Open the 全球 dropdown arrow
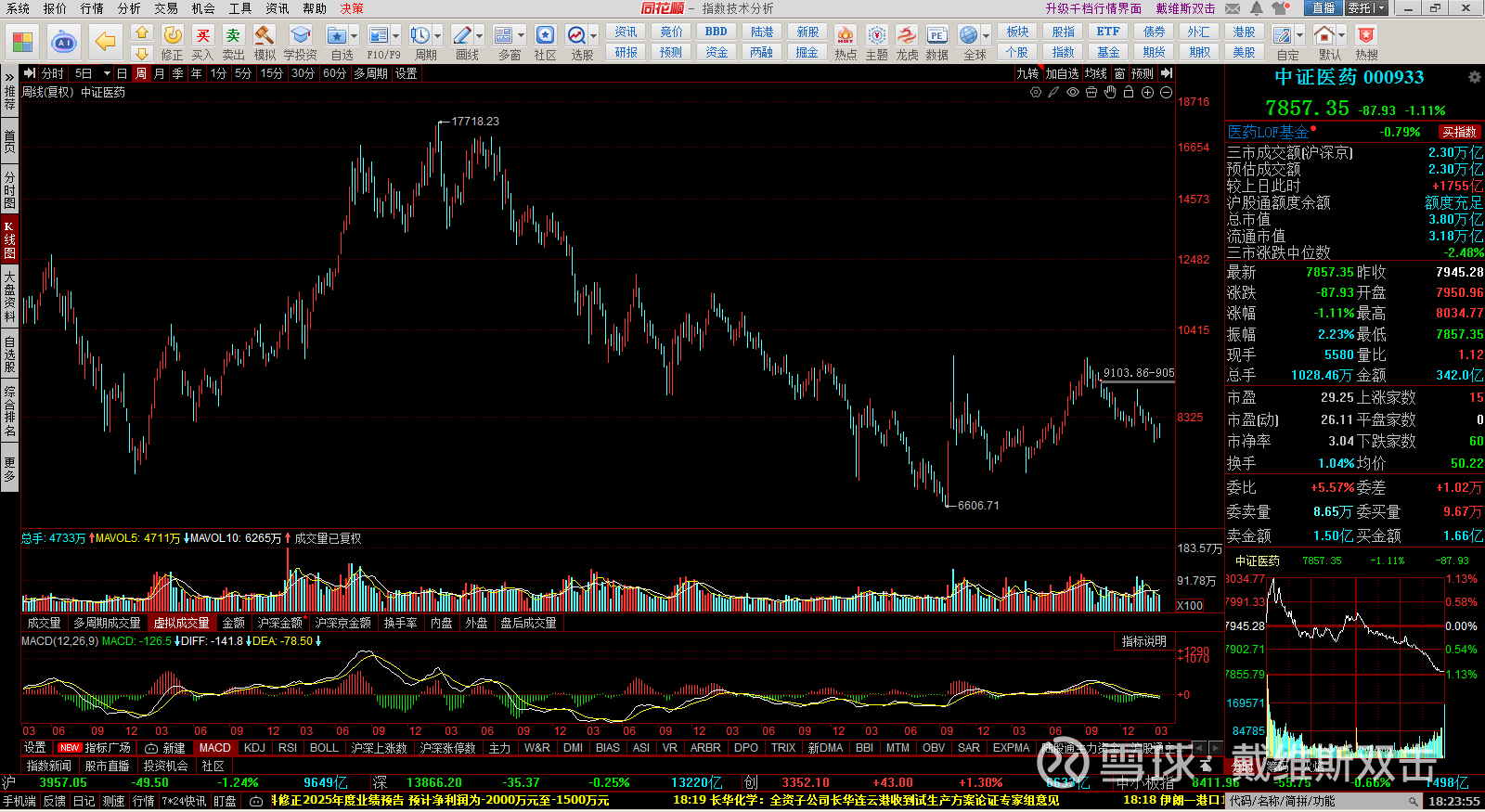The height and width of the screenshot is (812, 1485). [986, 36]
